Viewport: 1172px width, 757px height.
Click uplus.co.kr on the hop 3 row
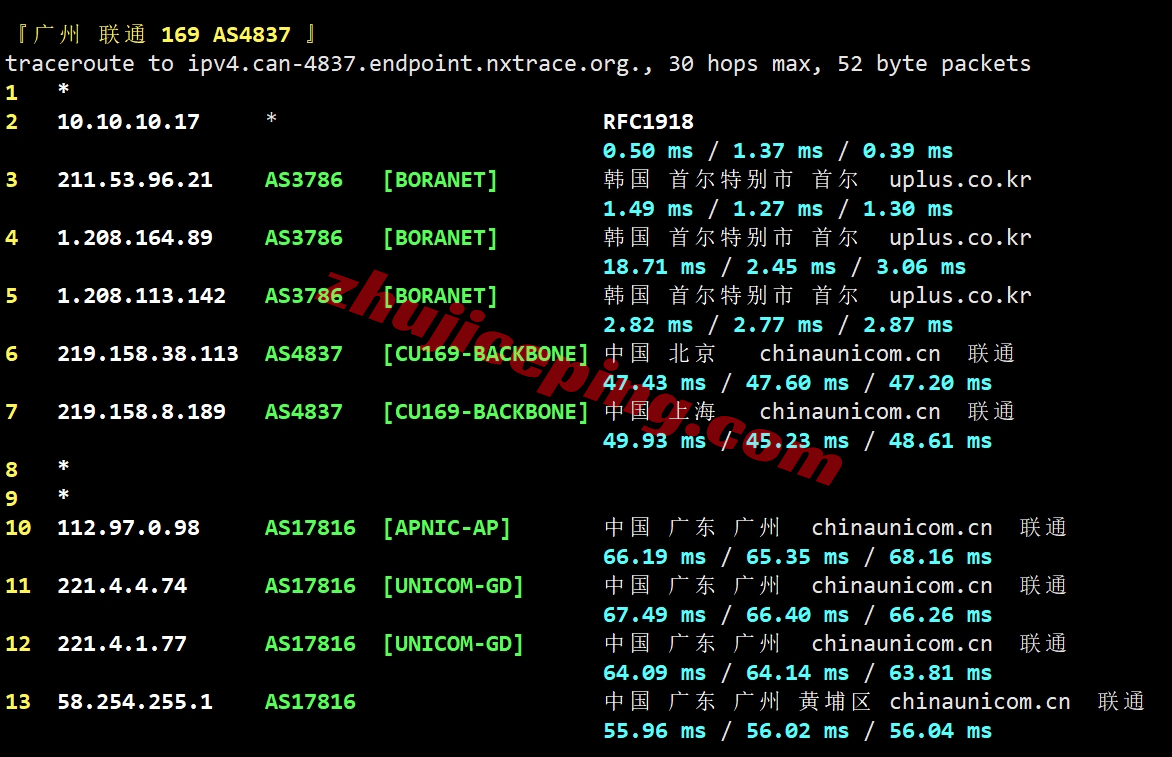click(960, 180)
